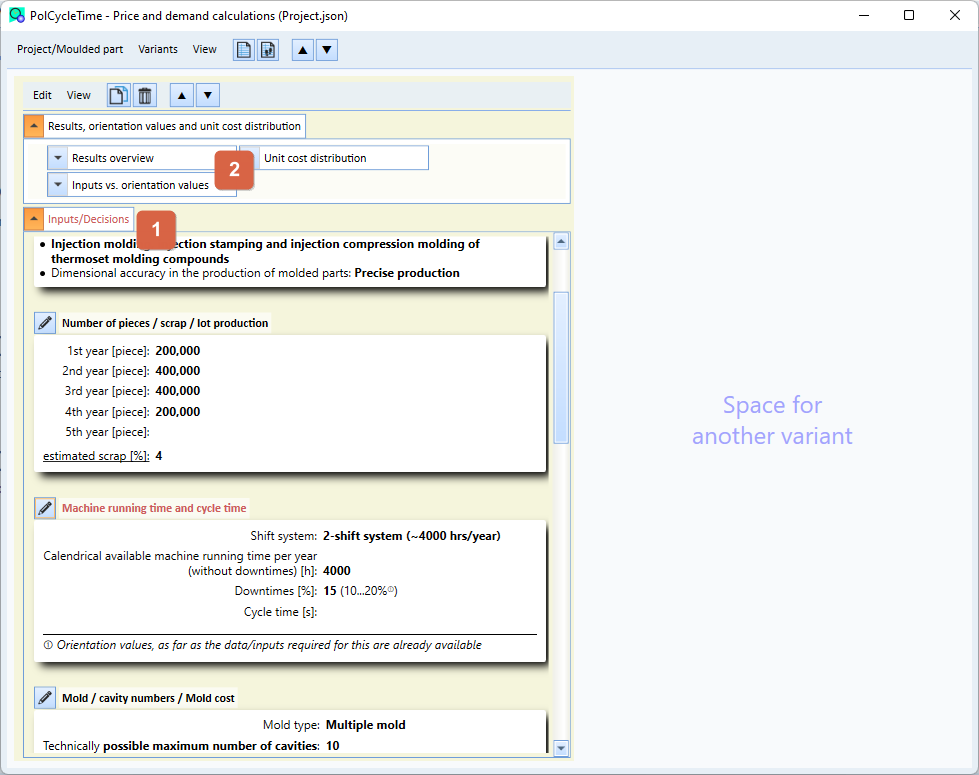Open the variant Edit menu
This screenshot has width=979, height=775.
(x=42, y=96)
